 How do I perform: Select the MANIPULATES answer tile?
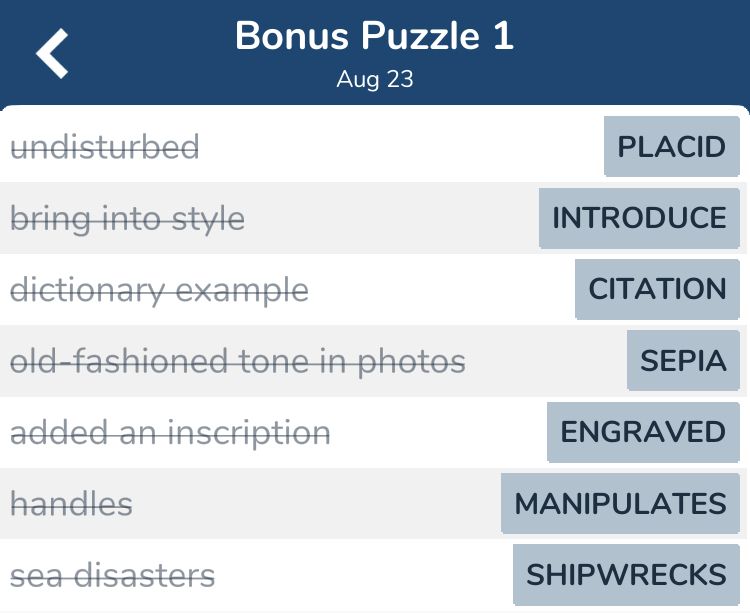click(x=620, y=503)
